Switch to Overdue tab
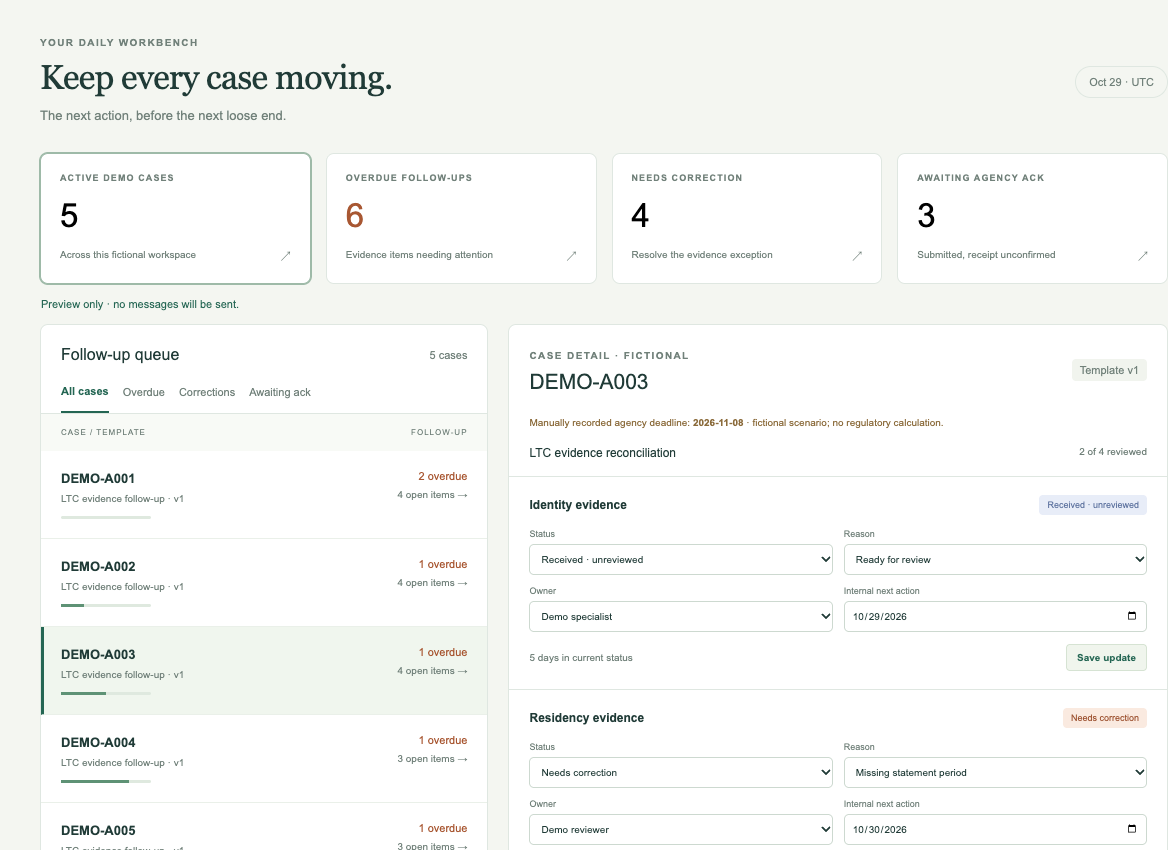Image resolution: width=1168 pixels, height=850 pixels. coord(144,393)
